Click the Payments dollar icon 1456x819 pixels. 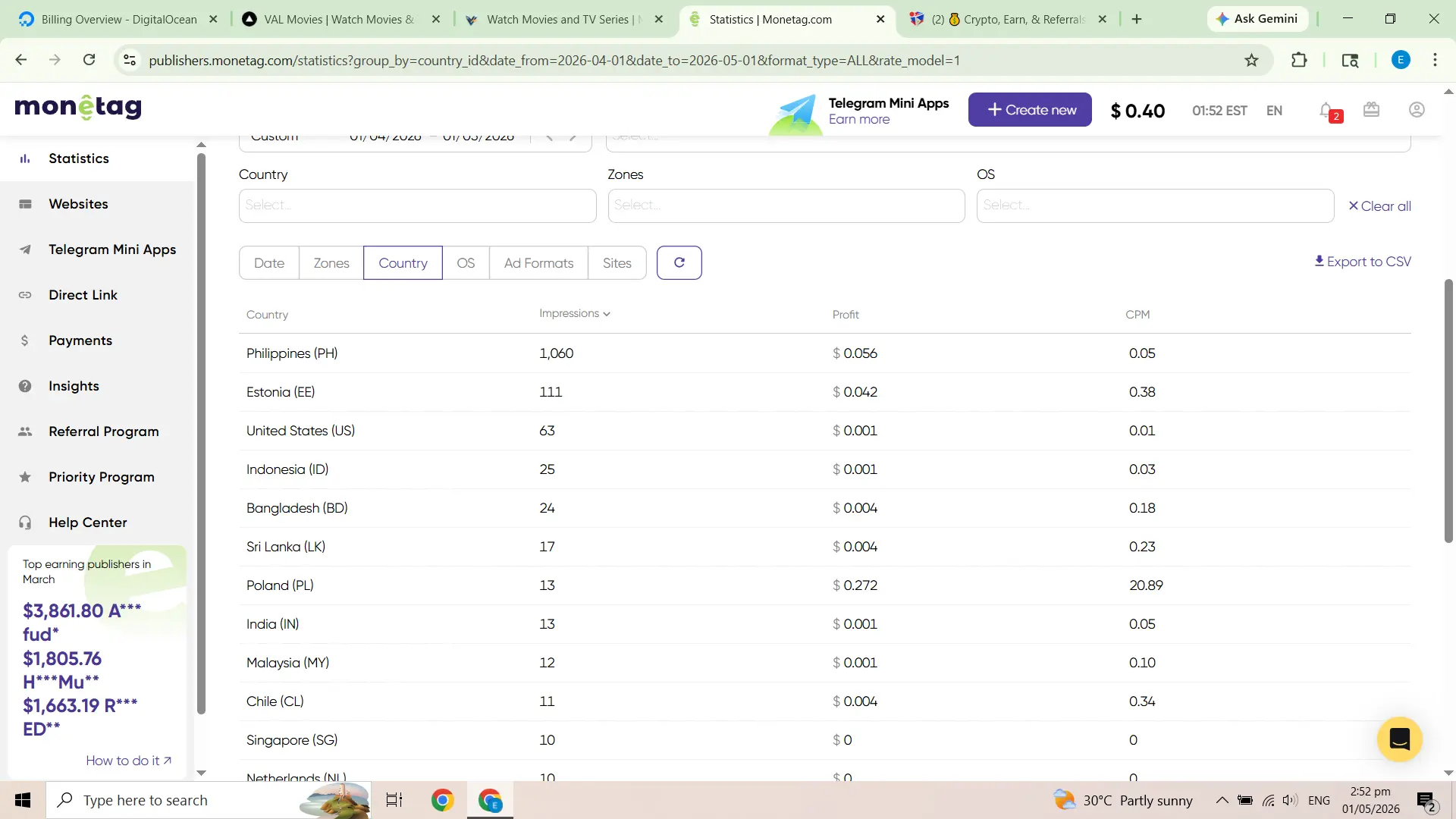tap(25, 340)
